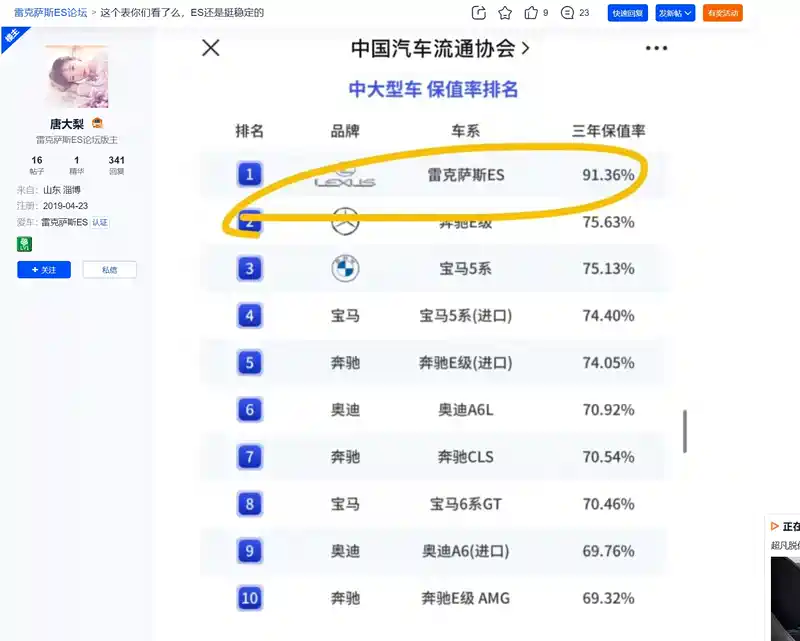
Task: Click the orange badge next to 唐大梨
Action: [x=97, y=123]
